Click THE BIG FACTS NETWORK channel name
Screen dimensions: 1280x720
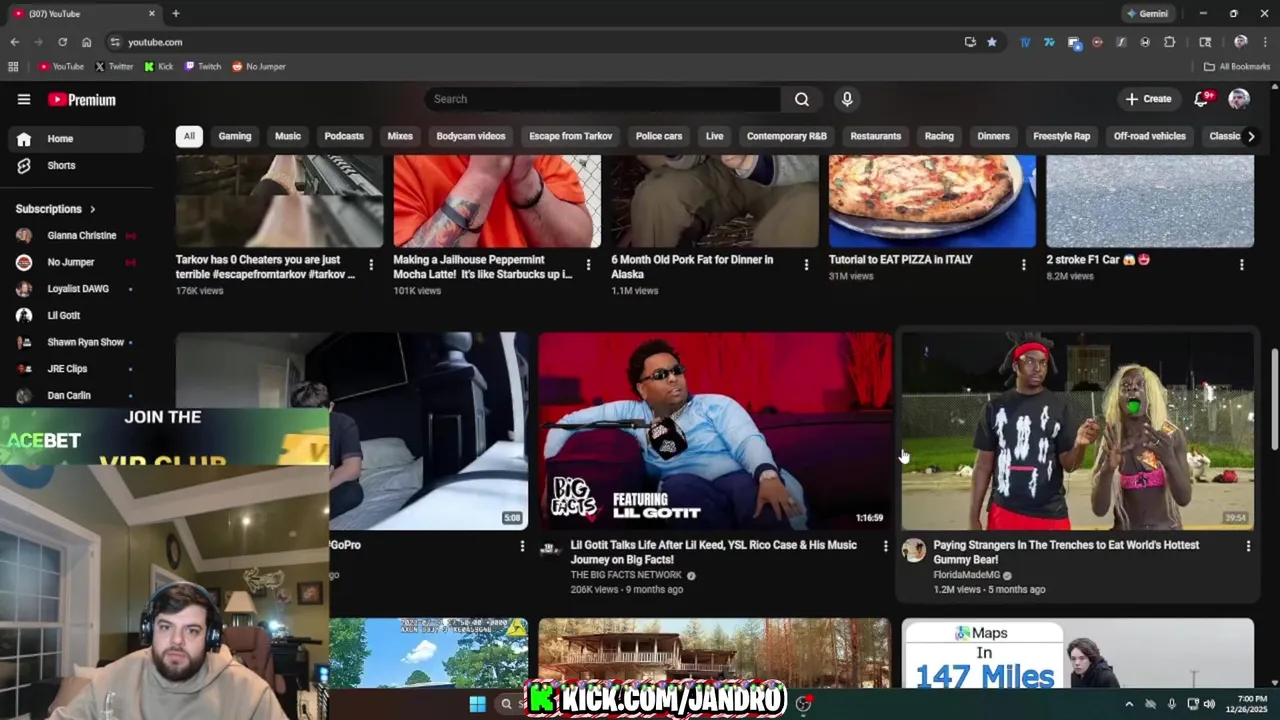626,575
